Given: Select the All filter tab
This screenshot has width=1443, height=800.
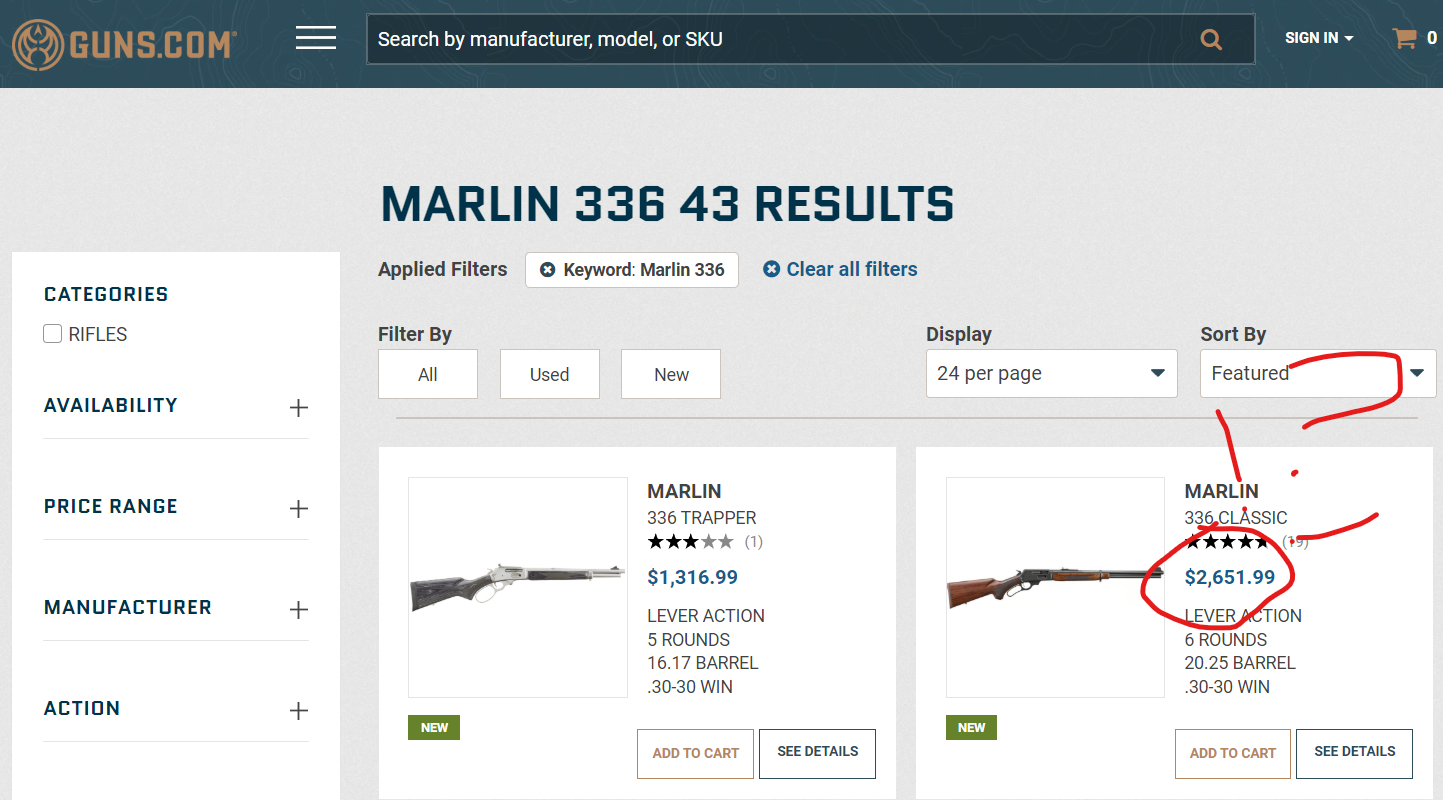Looking at the screenshot, I should (x=428, y=374).
